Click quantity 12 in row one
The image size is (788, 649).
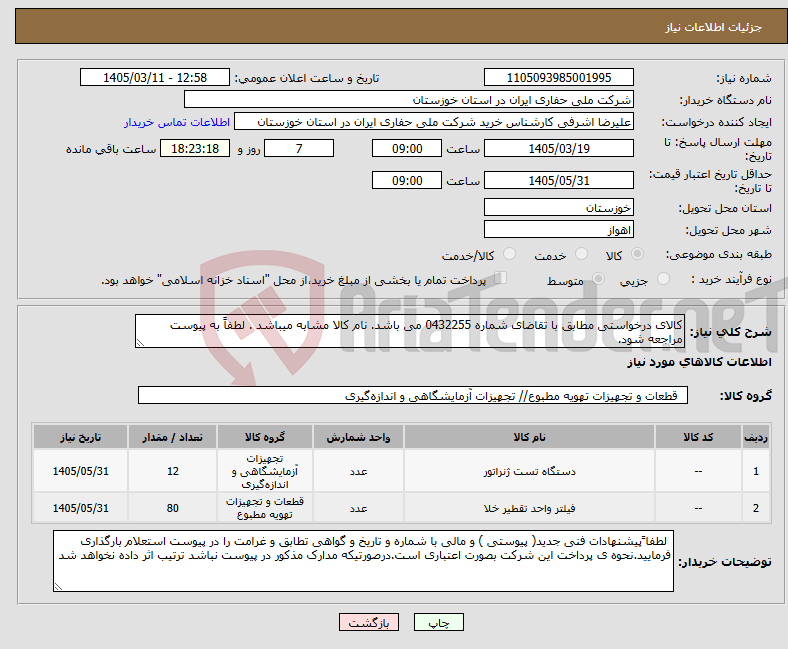(172, 471)
